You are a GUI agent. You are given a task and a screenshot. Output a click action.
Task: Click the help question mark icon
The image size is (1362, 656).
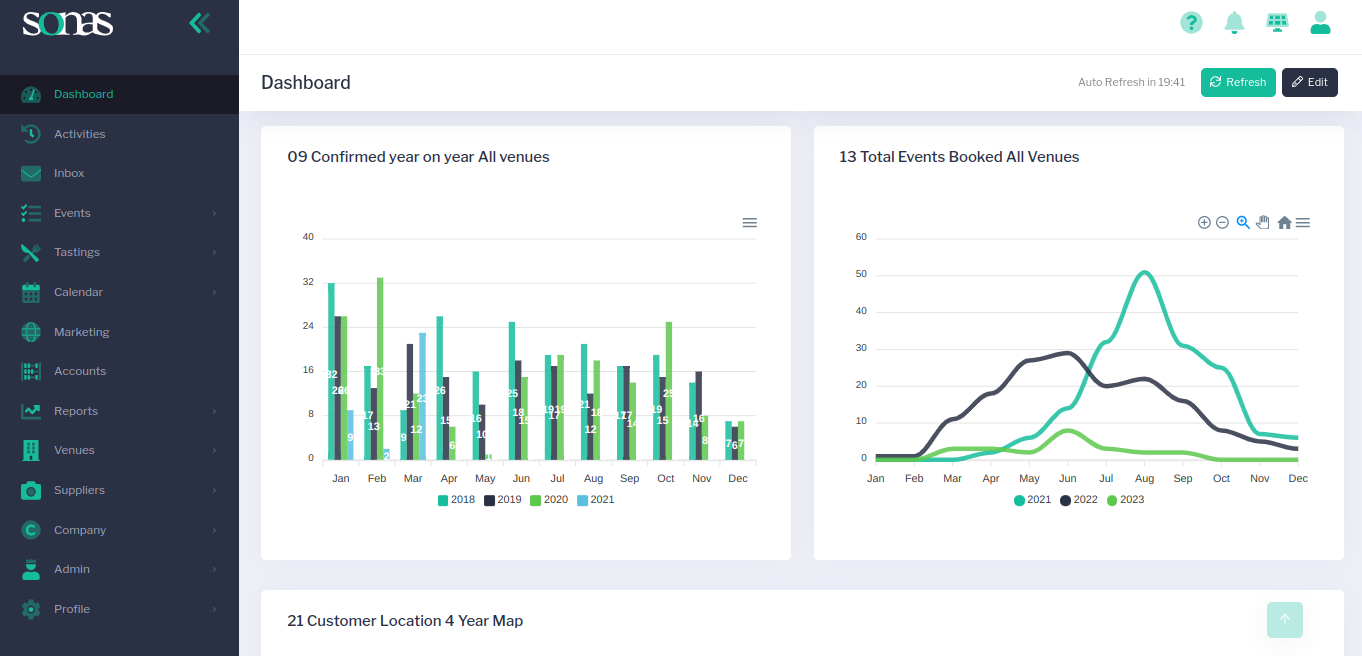coord(1191,22)
